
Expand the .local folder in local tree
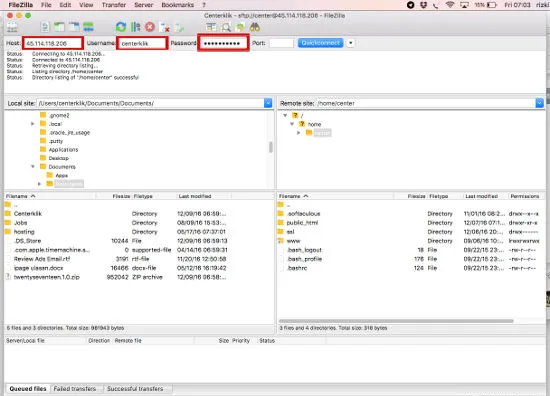tap(33, 124)
